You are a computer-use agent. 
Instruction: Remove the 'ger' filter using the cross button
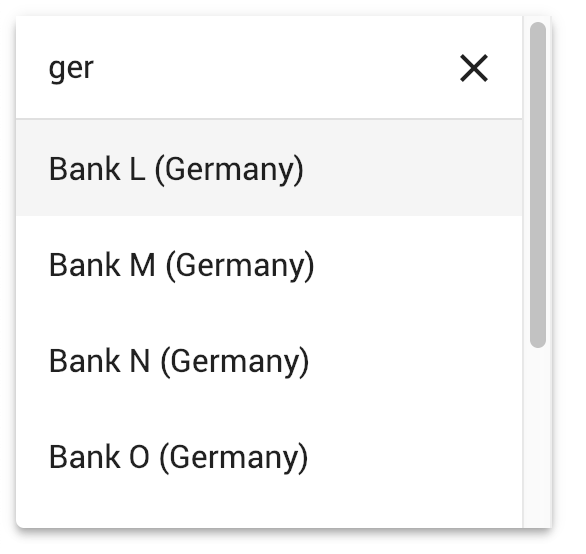474,68
